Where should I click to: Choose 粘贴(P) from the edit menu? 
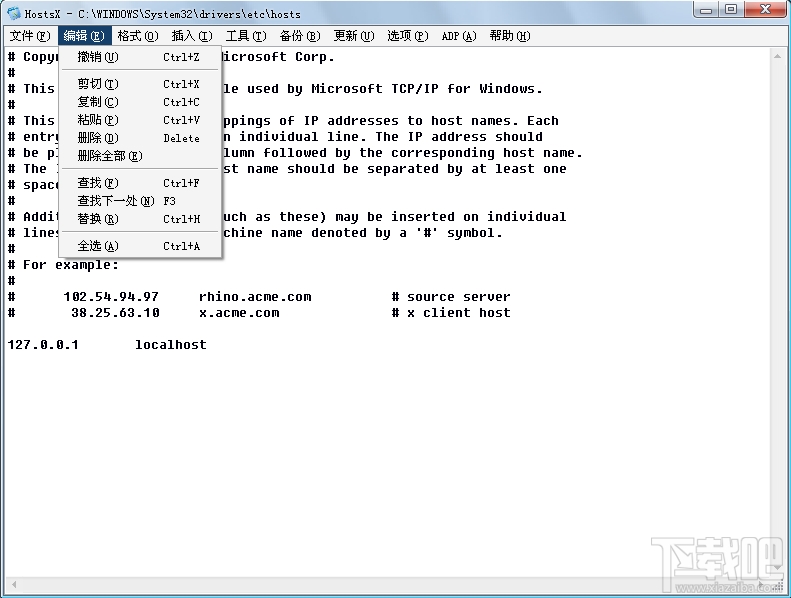click(140, 120)
